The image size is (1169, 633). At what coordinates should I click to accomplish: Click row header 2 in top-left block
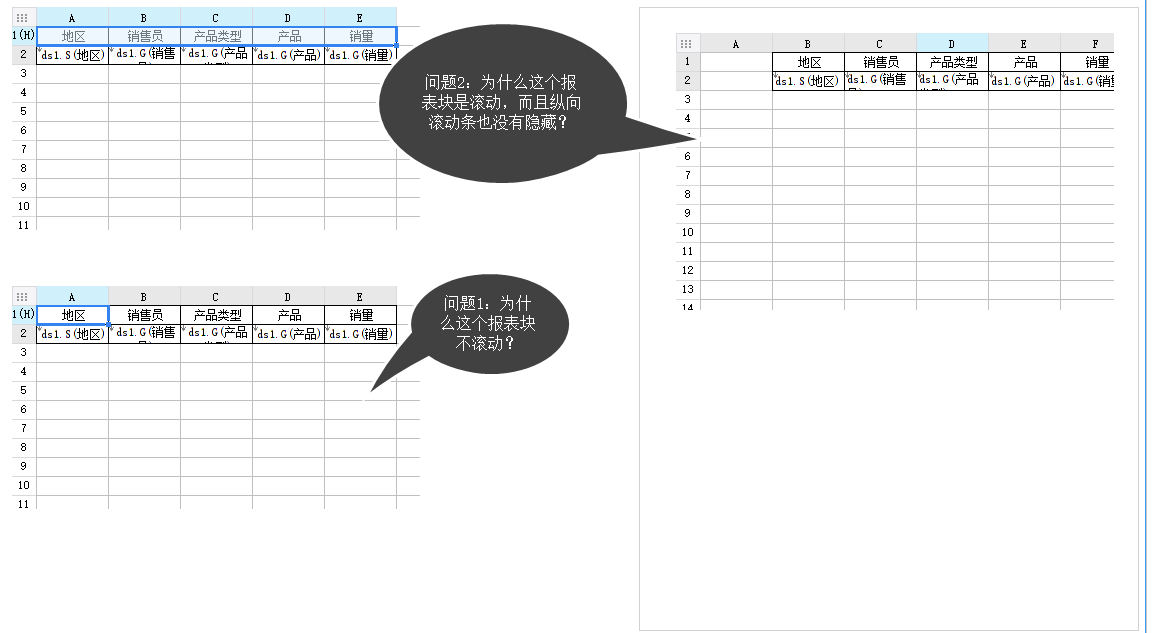(24, 54)
